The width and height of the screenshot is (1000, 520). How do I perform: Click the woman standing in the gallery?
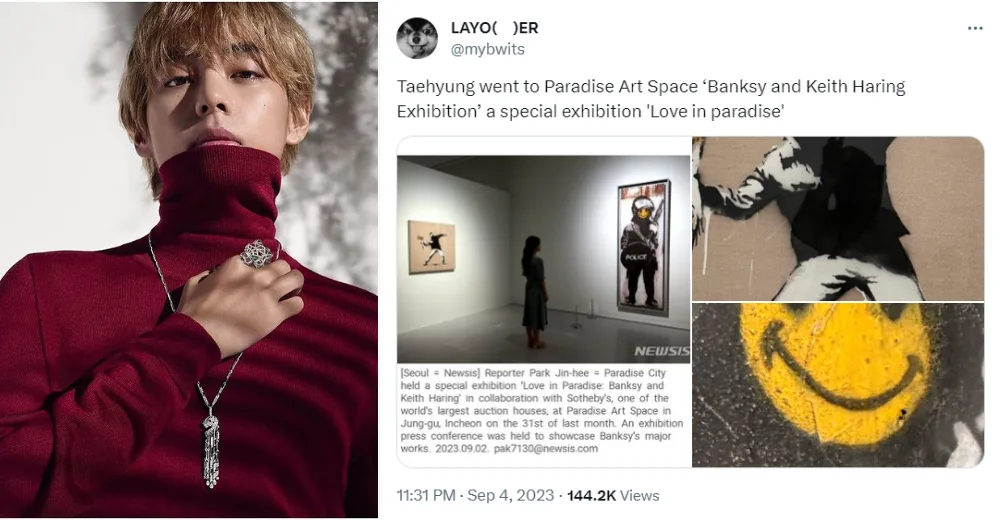534,292
